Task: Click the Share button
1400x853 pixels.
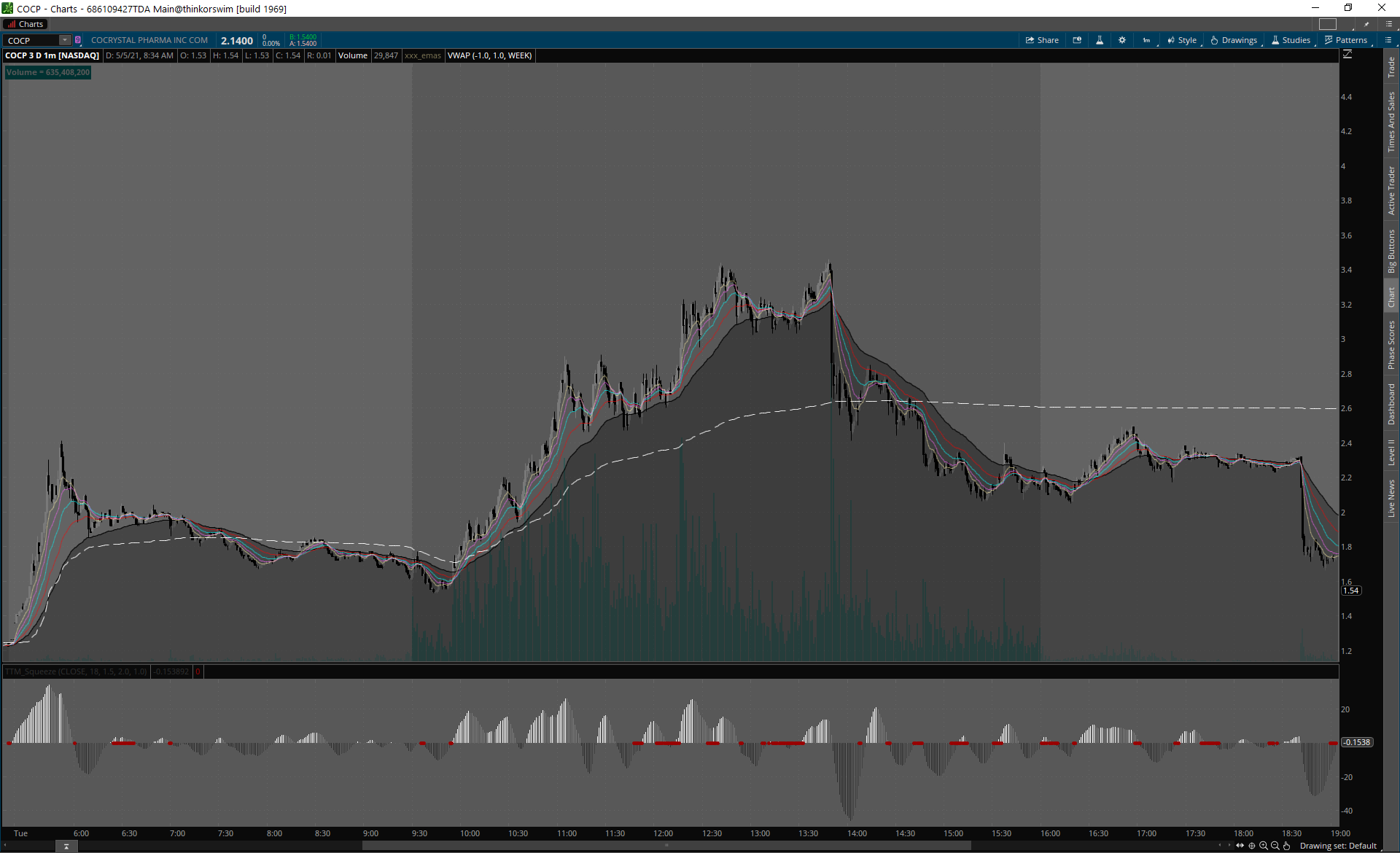Action: pos(1042,40)
